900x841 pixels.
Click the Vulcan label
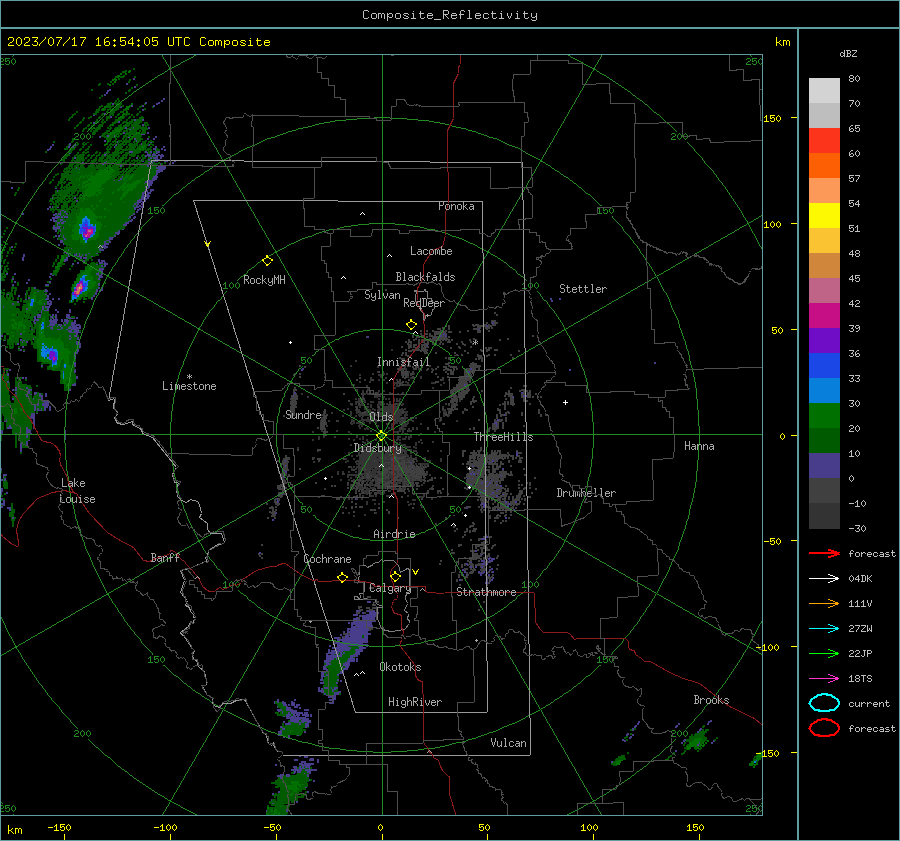tap(508, 743)
